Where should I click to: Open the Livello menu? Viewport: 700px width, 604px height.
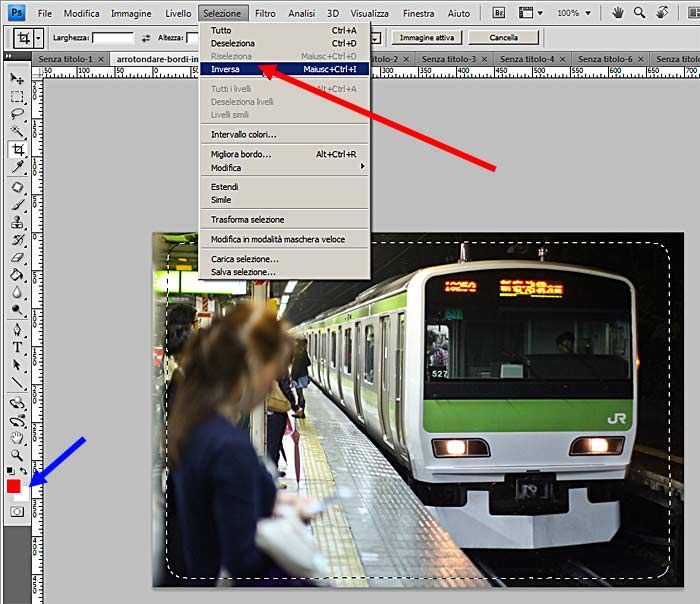[178, 13]
